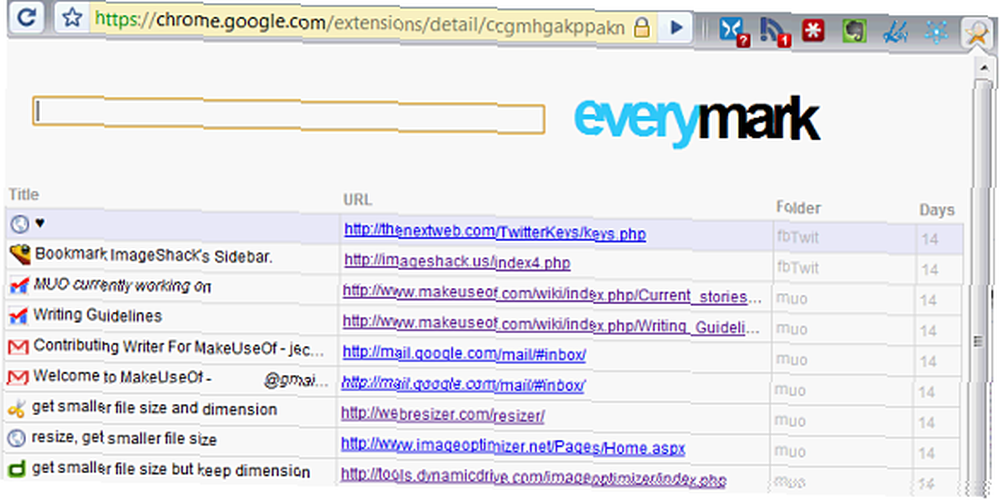The height and width of the screenshot is (500, 1000).
Task: Select 'MUO currently working on' title
Action: pyautogui.click(x=122, y=286)
